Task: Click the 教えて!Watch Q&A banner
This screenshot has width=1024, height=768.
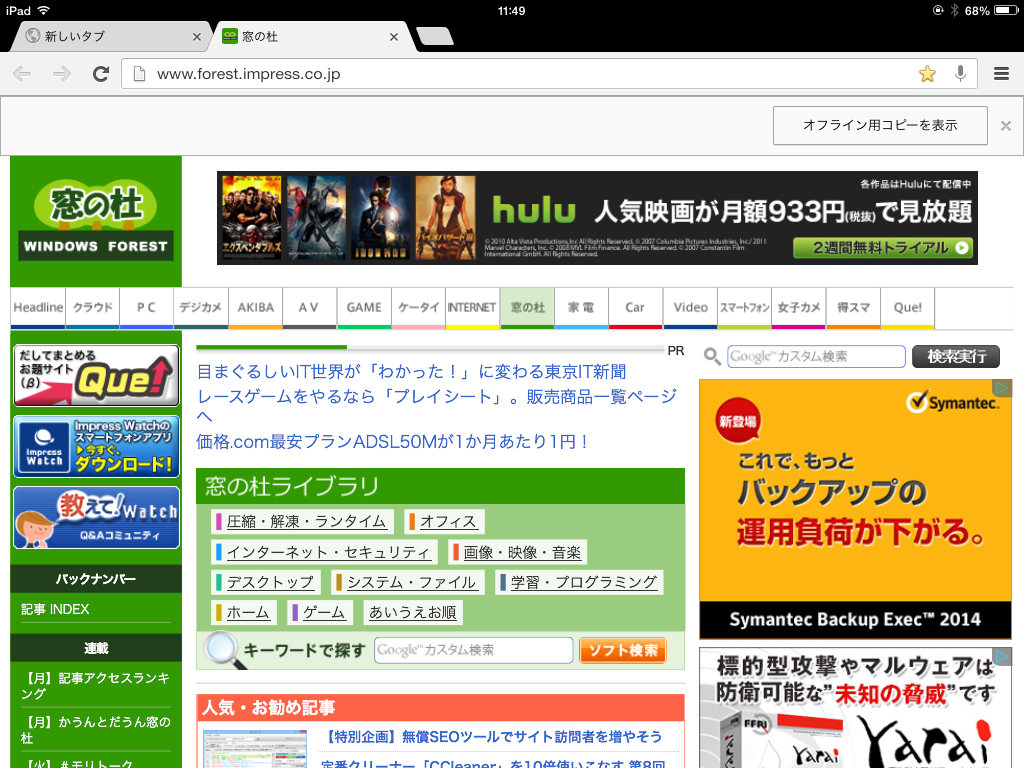Action: pyautogui.click(x=95, y=517)
